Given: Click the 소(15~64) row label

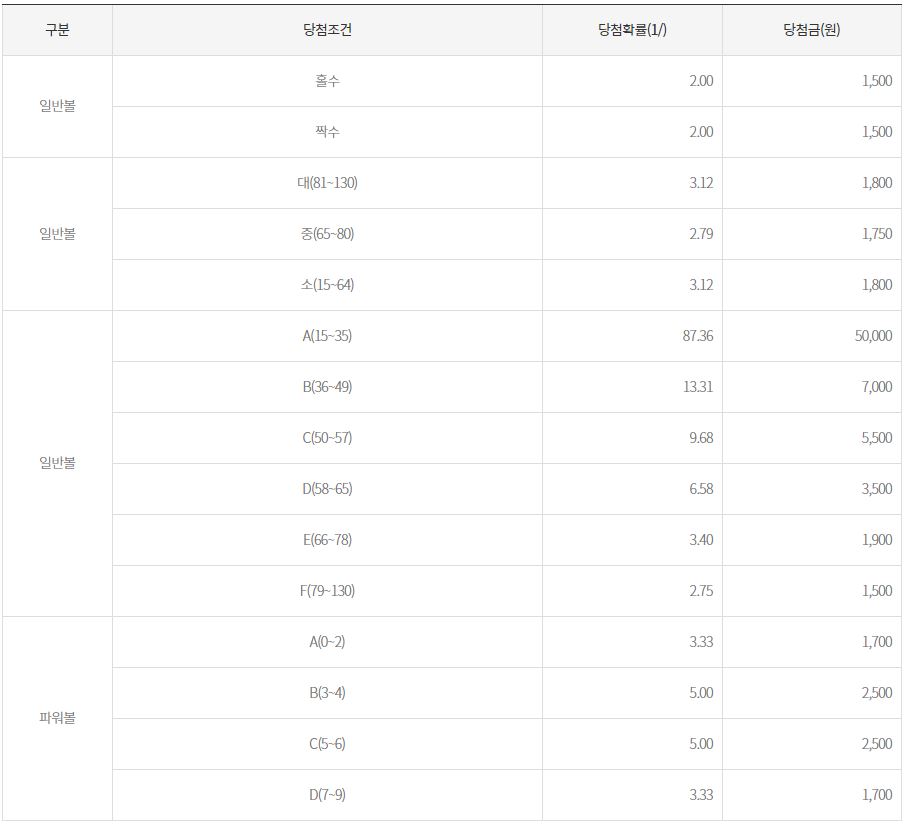Looking at the screenshot, I should click(x=327, y=285).
